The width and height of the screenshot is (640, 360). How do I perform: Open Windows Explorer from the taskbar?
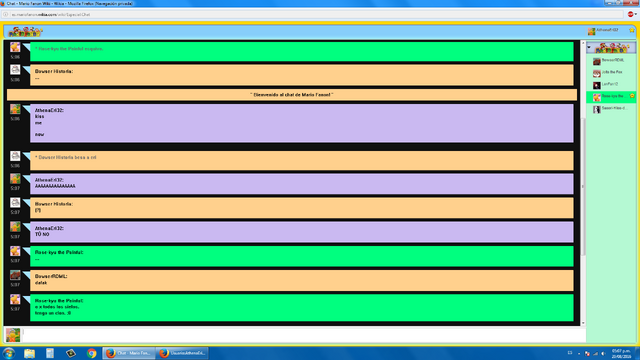[x=29, y=353]
